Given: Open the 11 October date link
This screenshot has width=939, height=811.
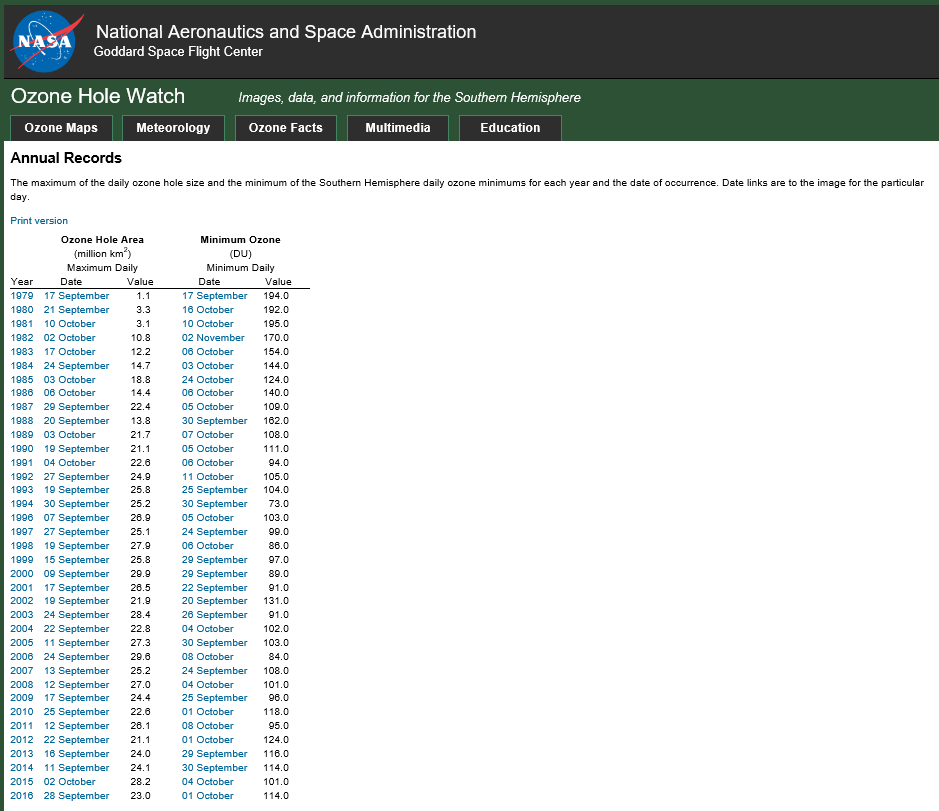Looking at the screenshot, I should [x=208, y=477].
